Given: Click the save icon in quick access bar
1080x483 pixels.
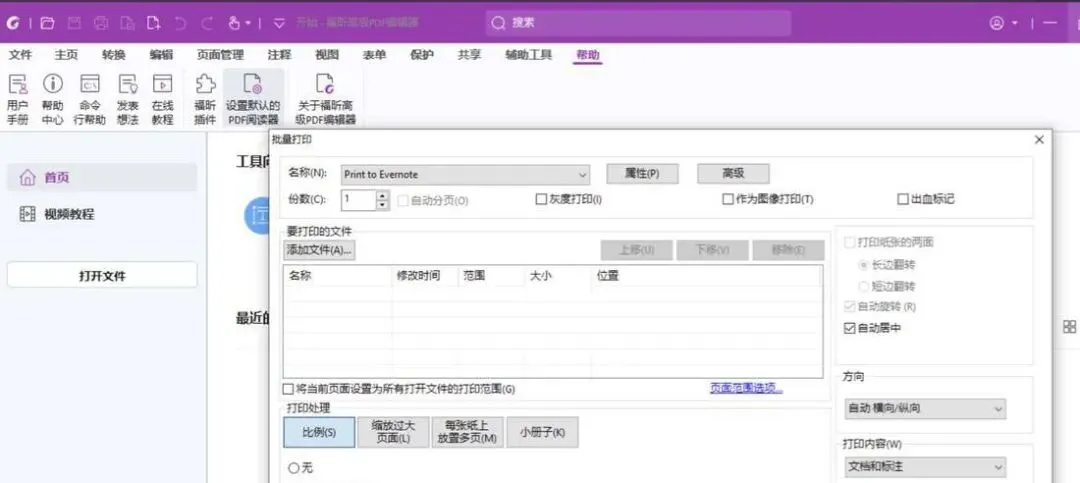Looking at the screenshot, I should 74,23.
